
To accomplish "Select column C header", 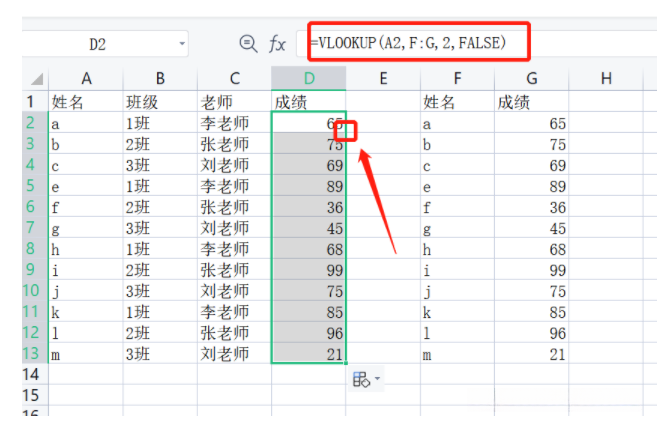I will point(235,78).
